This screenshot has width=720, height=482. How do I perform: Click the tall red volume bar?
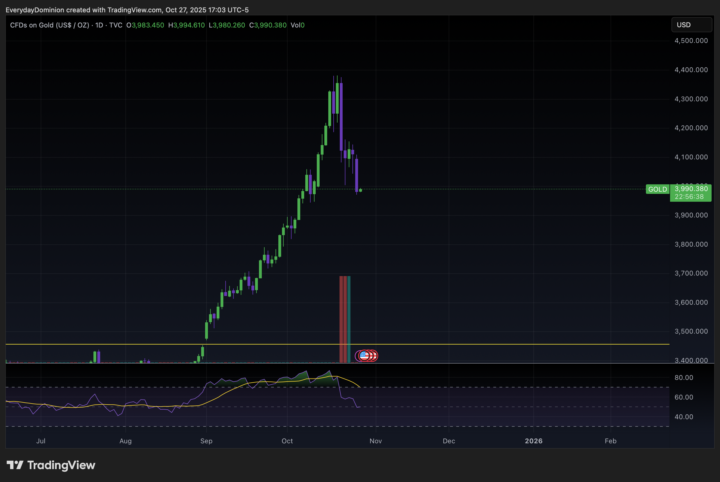[343, 319]
